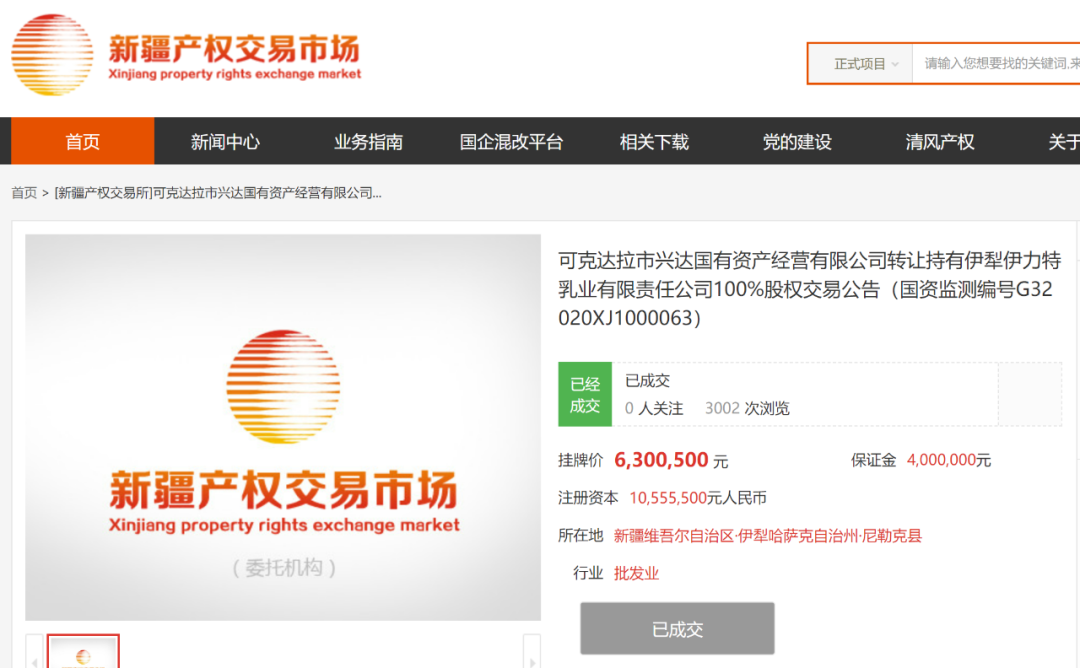Open the 正式项目 search category dropdown
Viewport: 1080px width, 668px height.
(861, 64)
